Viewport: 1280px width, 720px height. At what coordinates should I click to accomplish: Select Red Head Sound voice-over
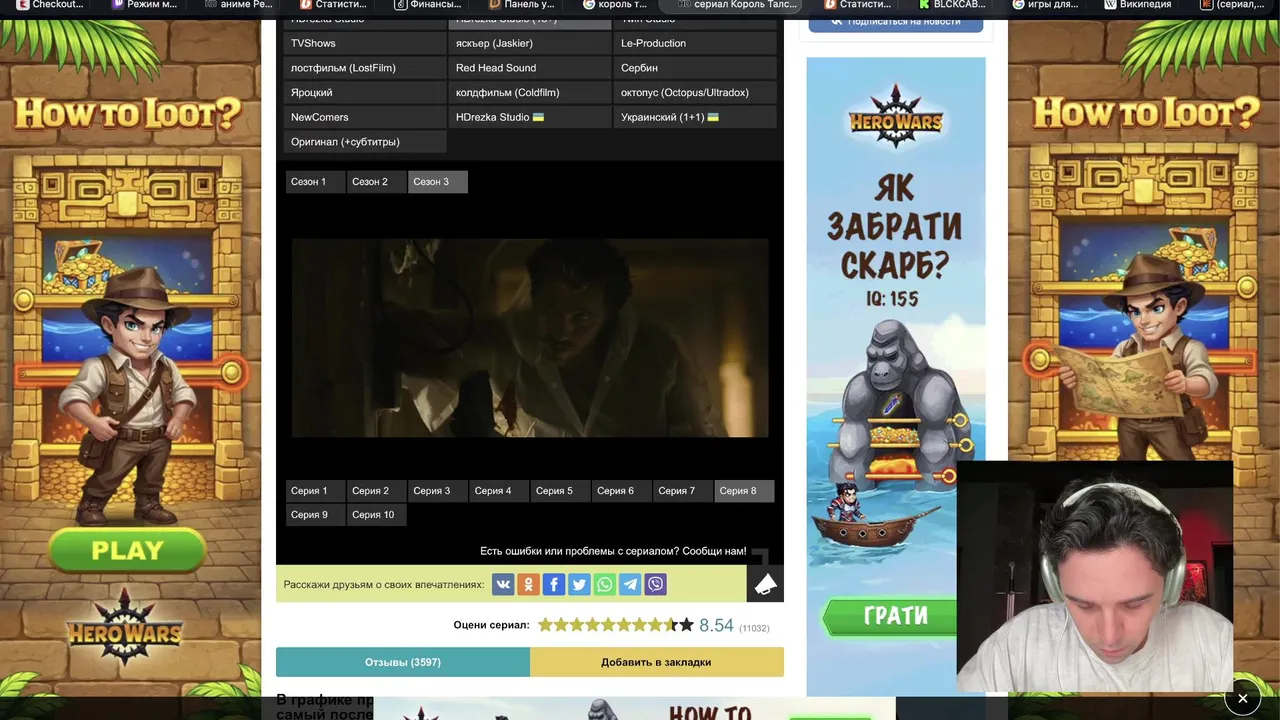point(530,68)
